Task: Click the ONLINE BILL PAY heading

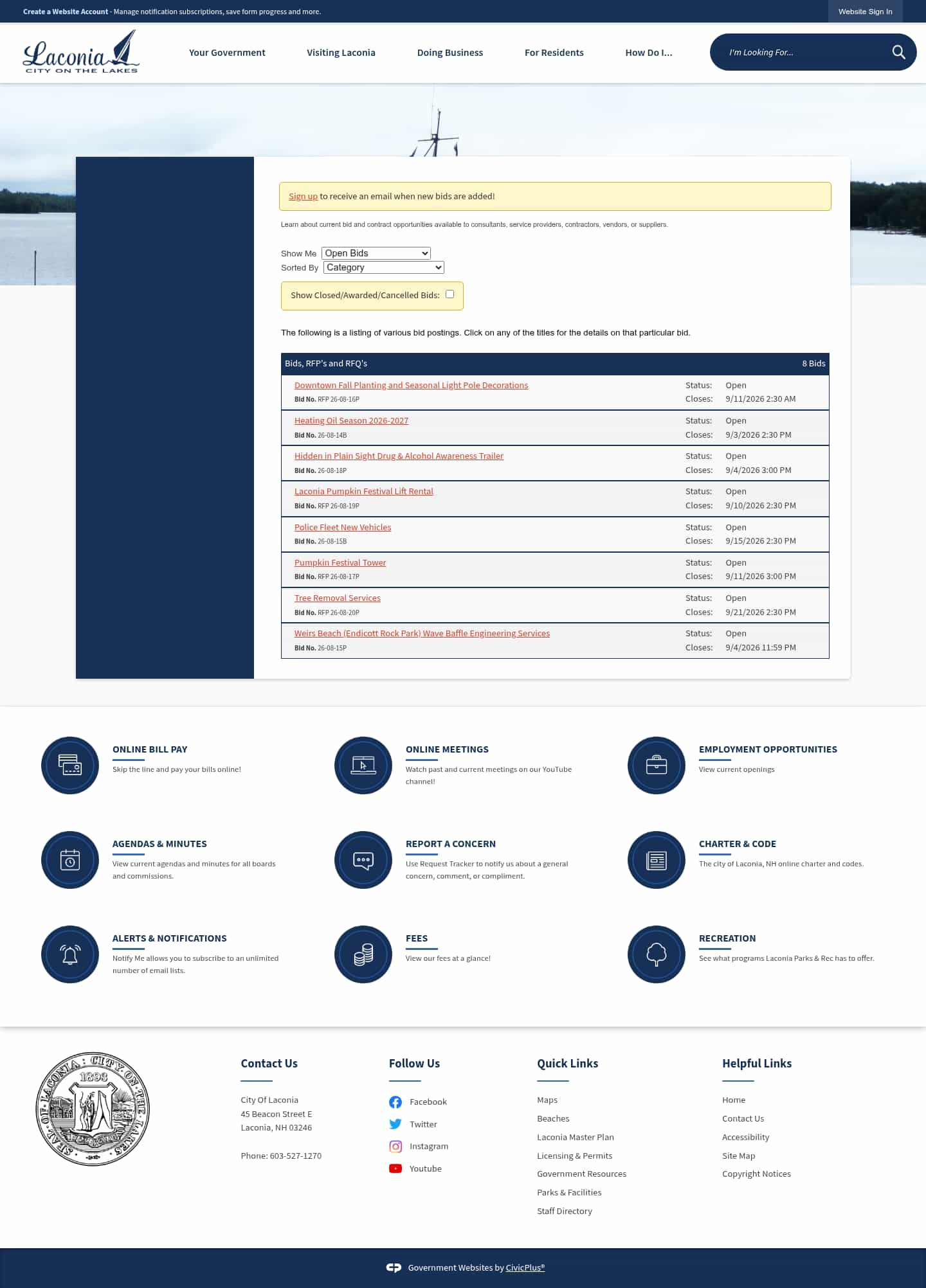Action: 150,749
